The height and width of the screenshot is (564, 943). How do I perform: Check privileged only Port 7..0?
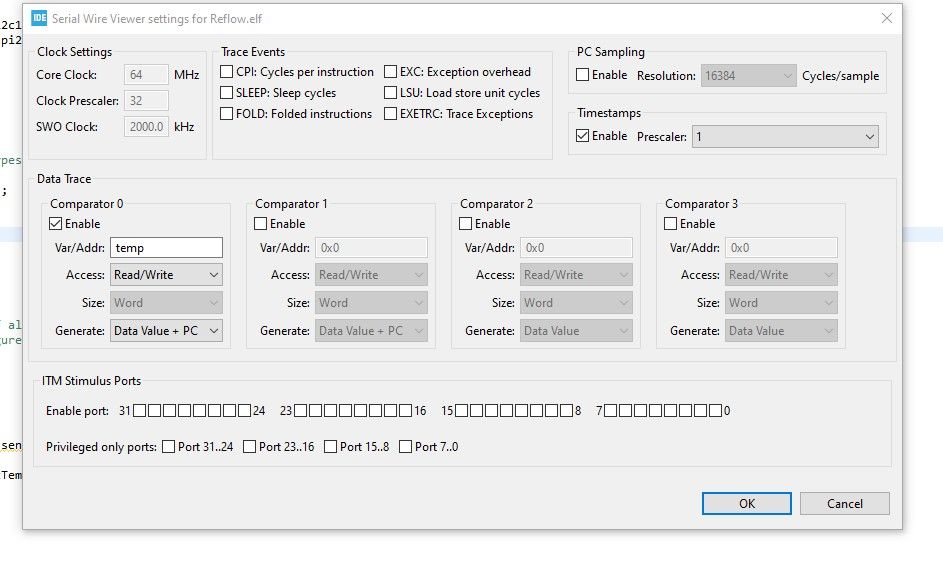[406, 447]
